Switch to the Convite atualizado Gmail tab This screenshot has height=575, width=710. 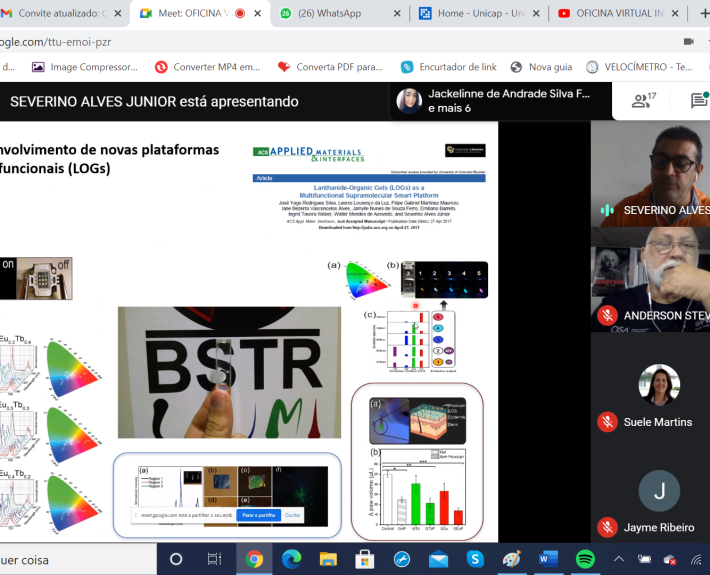click(x=62, y=13)
